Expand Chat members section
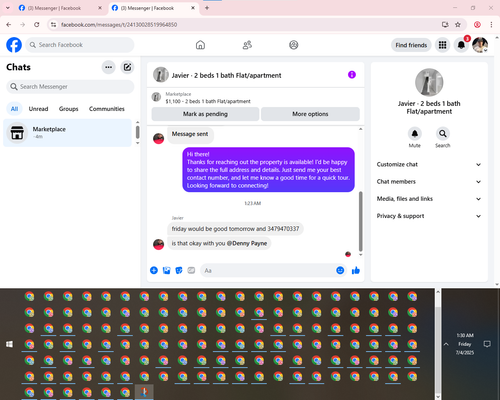 [x=429, y=182]
